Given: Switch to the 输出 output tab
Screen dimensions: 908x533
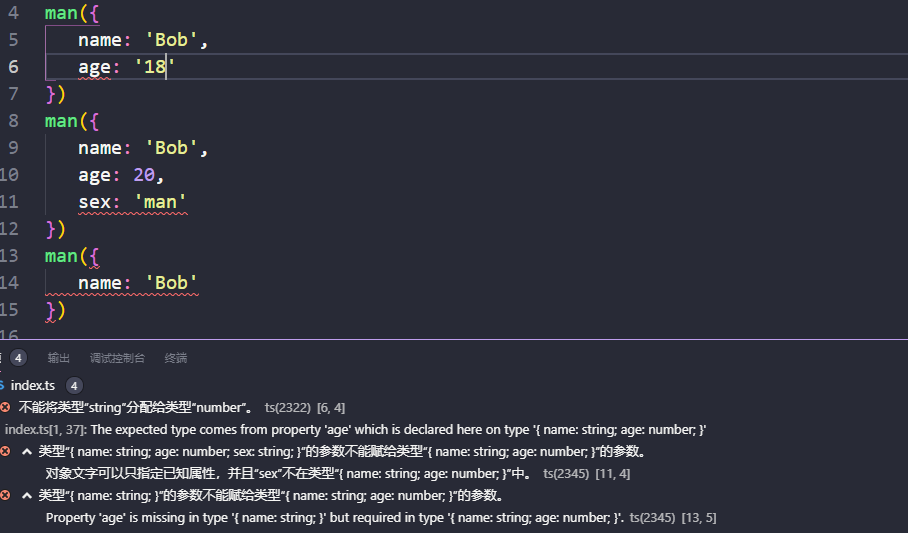Looking at the screenshot, I should (x=58, y=358).
